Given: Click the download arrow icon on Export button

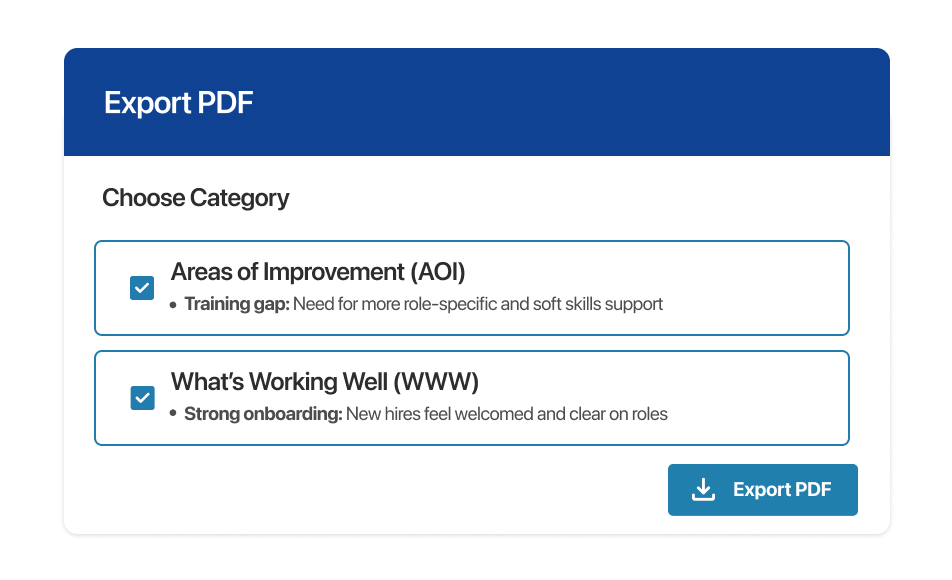Looking at the screenshot, I should [703, 490].
